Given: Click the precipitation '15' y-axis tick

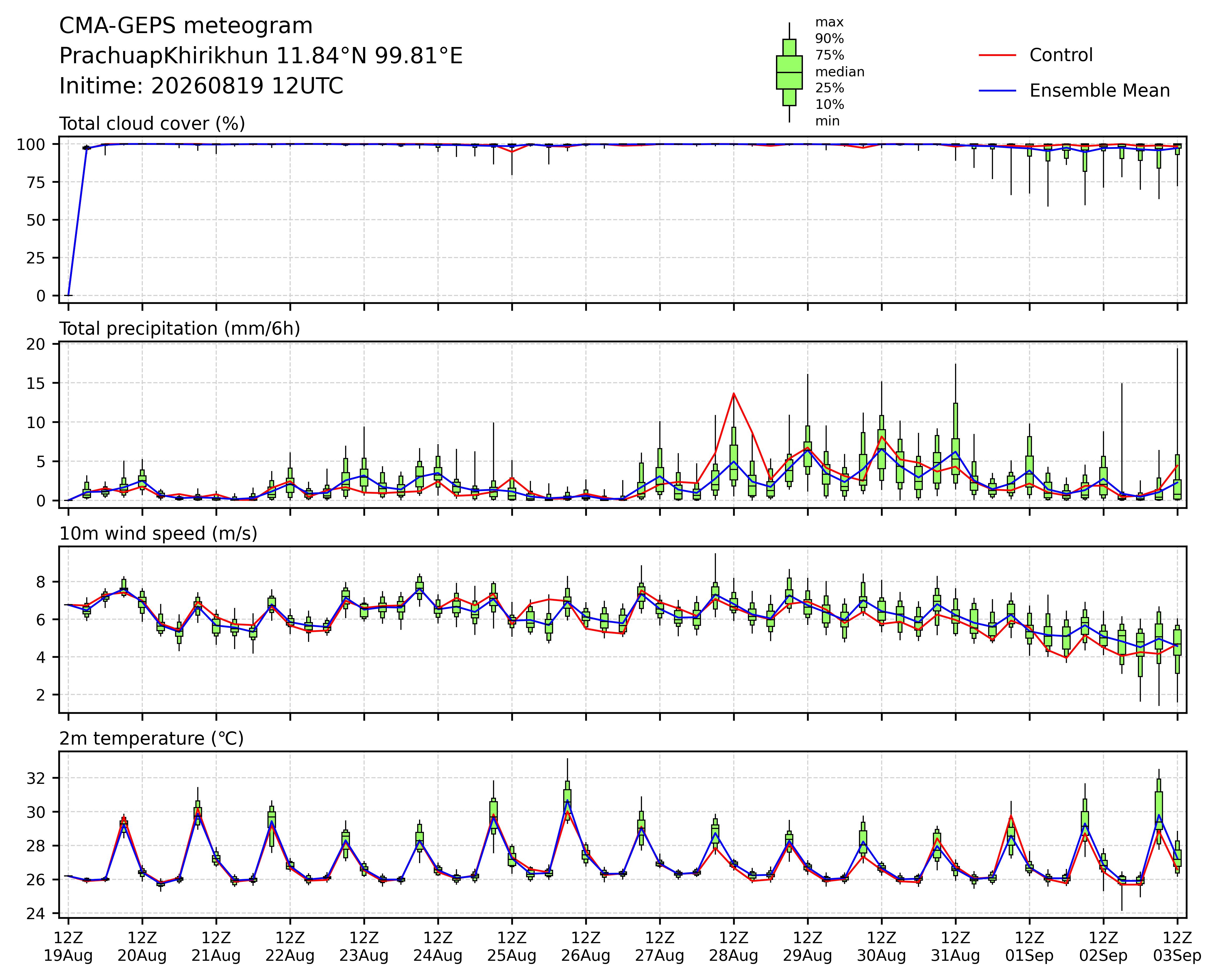Looking at the screenshot, I should tap(36, 384).
